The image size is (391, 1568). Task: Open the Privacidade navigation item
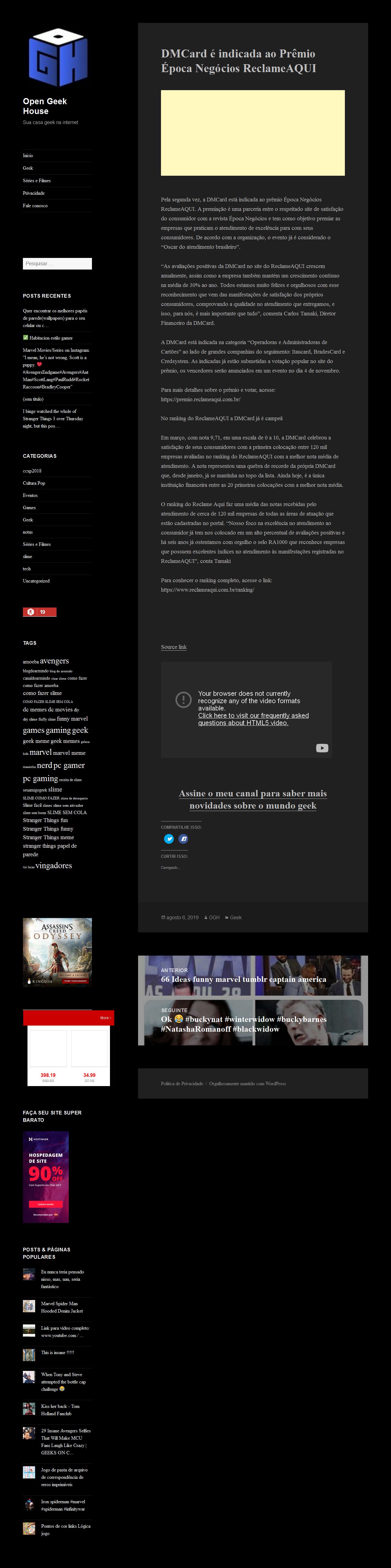point(33,193)
